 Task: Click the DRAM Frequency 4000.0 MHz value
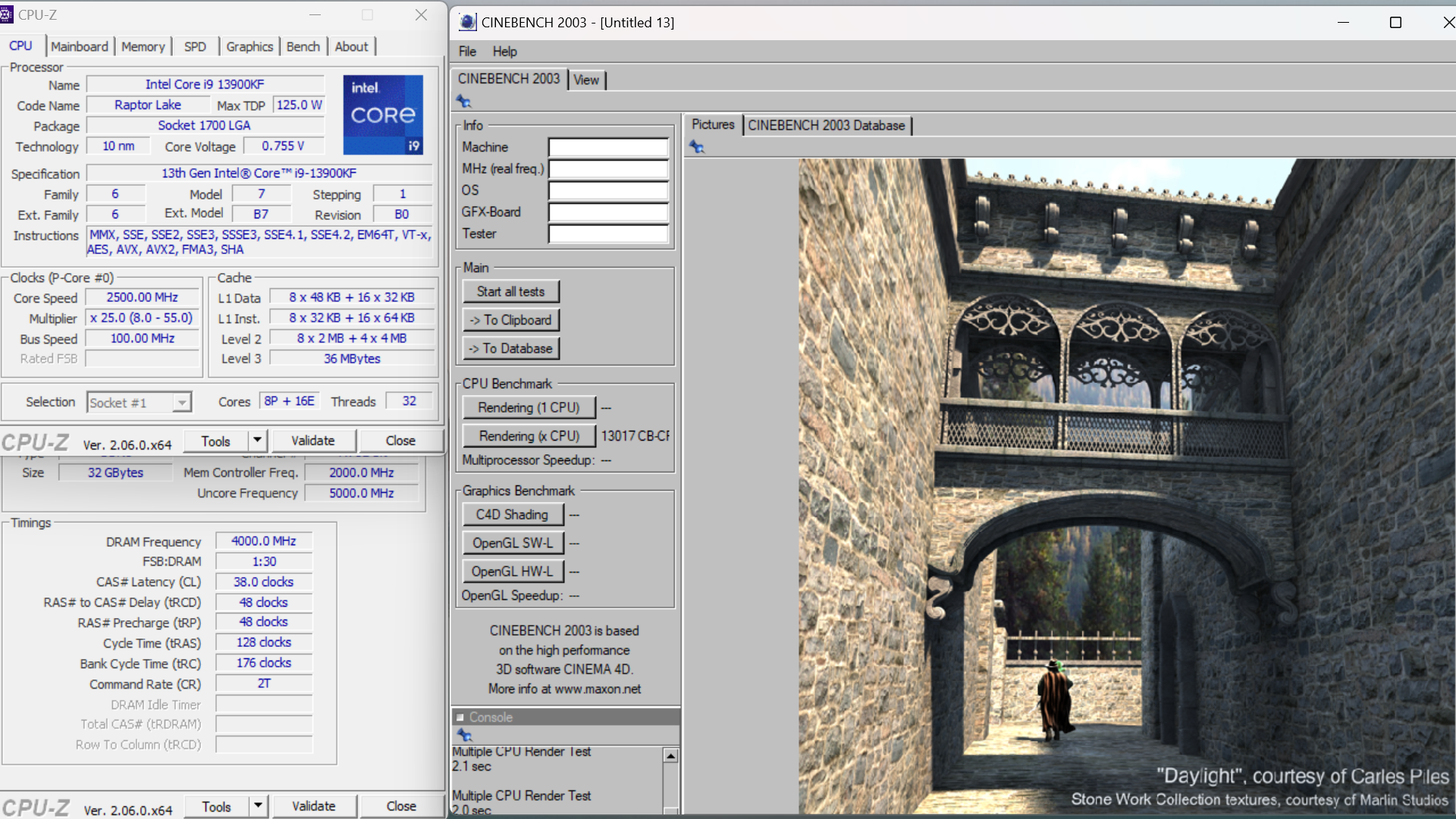click(264, 541)
